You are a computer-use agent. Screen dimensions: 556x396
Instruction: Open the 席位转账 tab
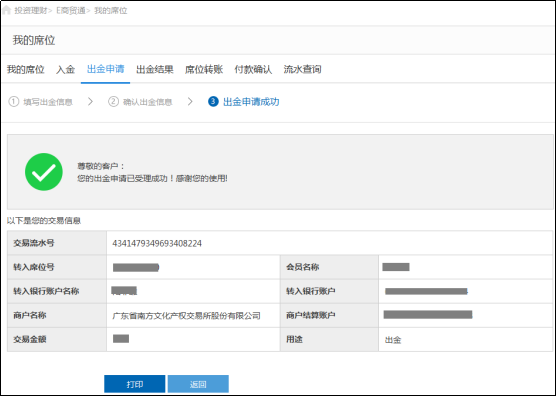[x=204, y=69]
